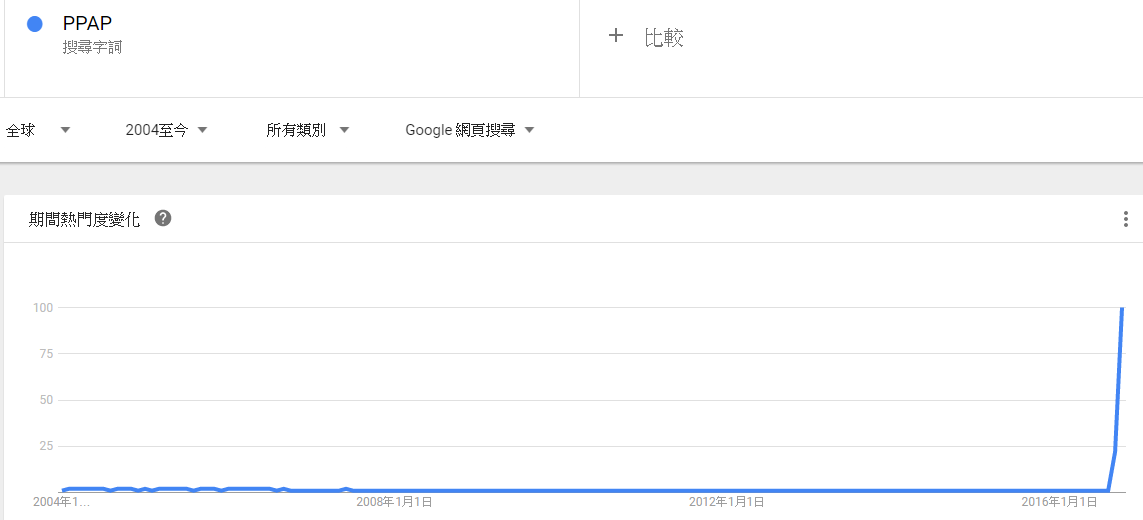This screenshot has height=520, width=1143.
Task: Click the 2016年1月1日 axis label
Action: click(1058, 501)
